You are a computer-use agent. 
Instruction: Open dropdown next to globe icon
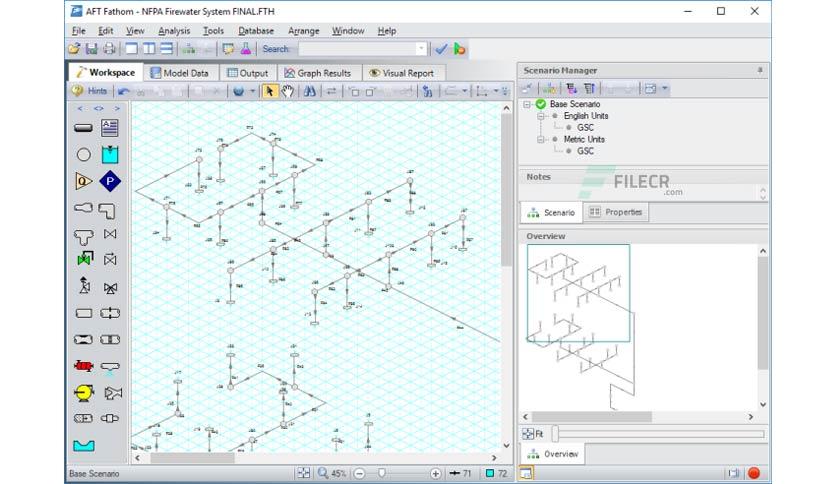point(252,91)
